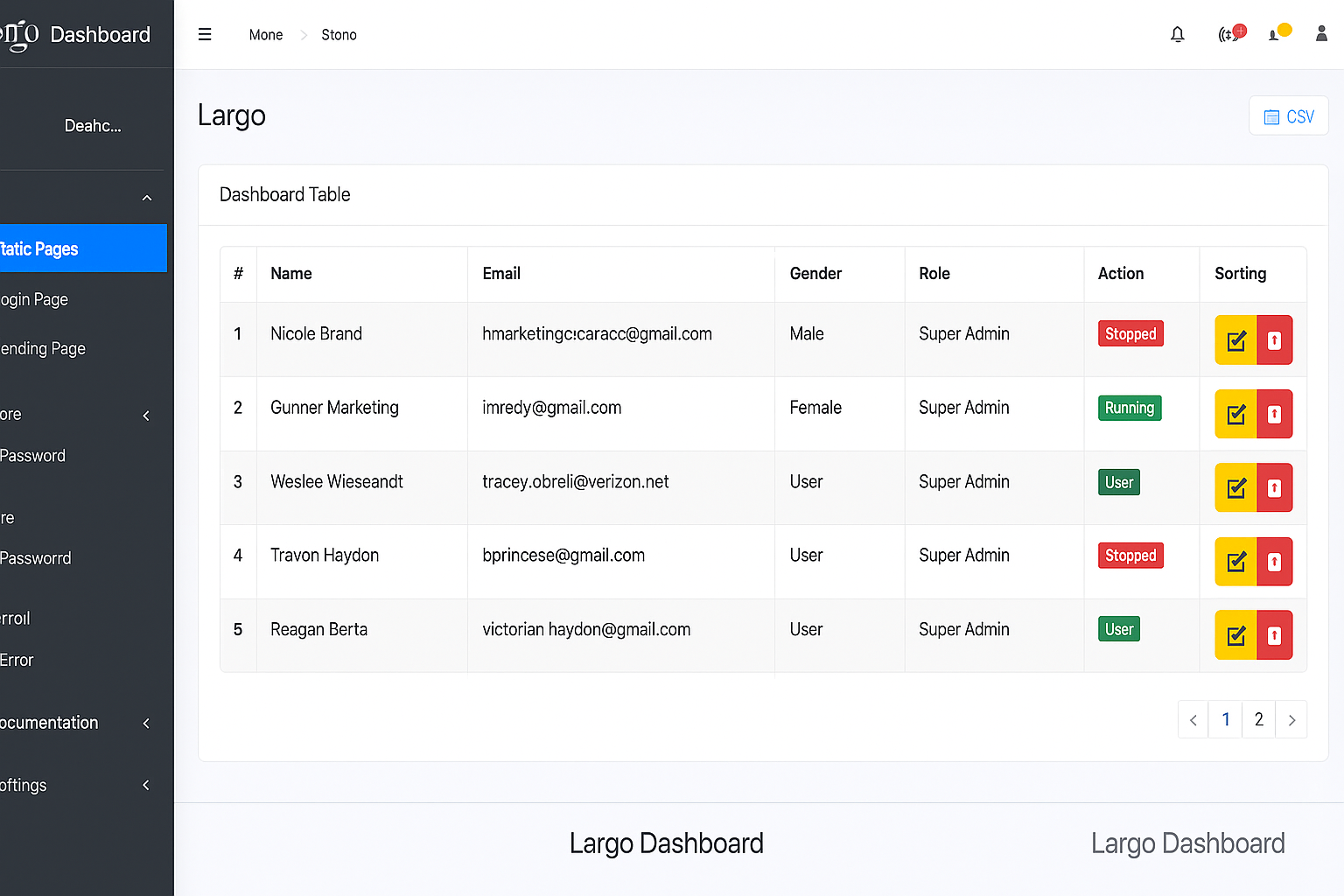
Task: Expand the Documentation sidebar chevron
Action: [146, 724]
